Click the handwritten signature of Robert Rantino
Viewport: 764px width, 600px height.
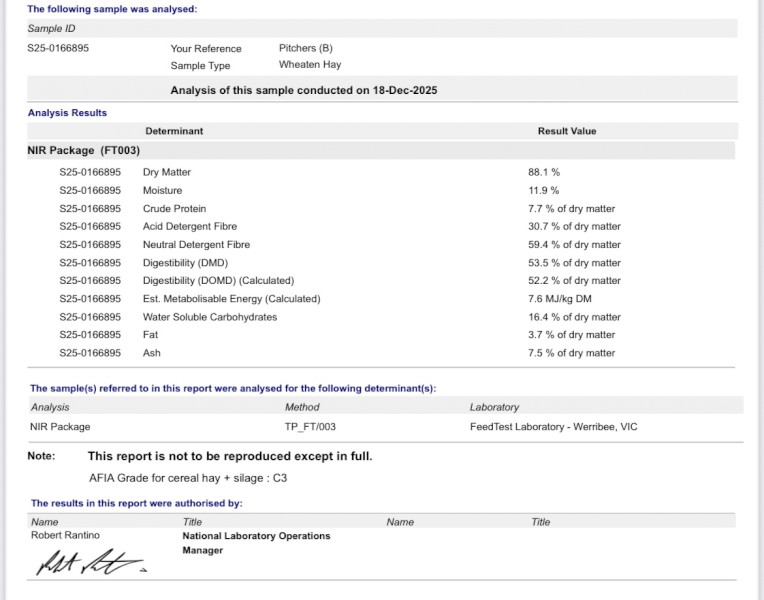click(90, 564)
